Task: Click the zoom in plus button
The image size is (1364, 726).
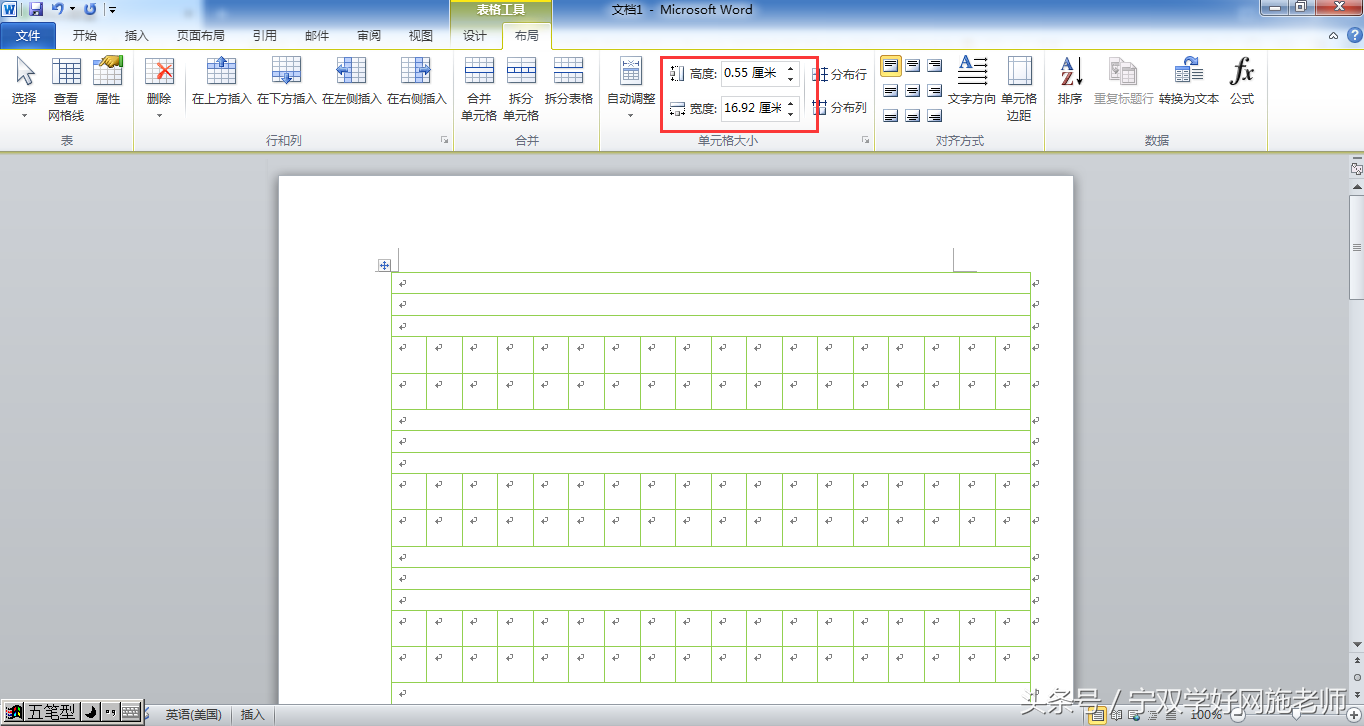Action: pyautogui.click(x=1353, y=714)
